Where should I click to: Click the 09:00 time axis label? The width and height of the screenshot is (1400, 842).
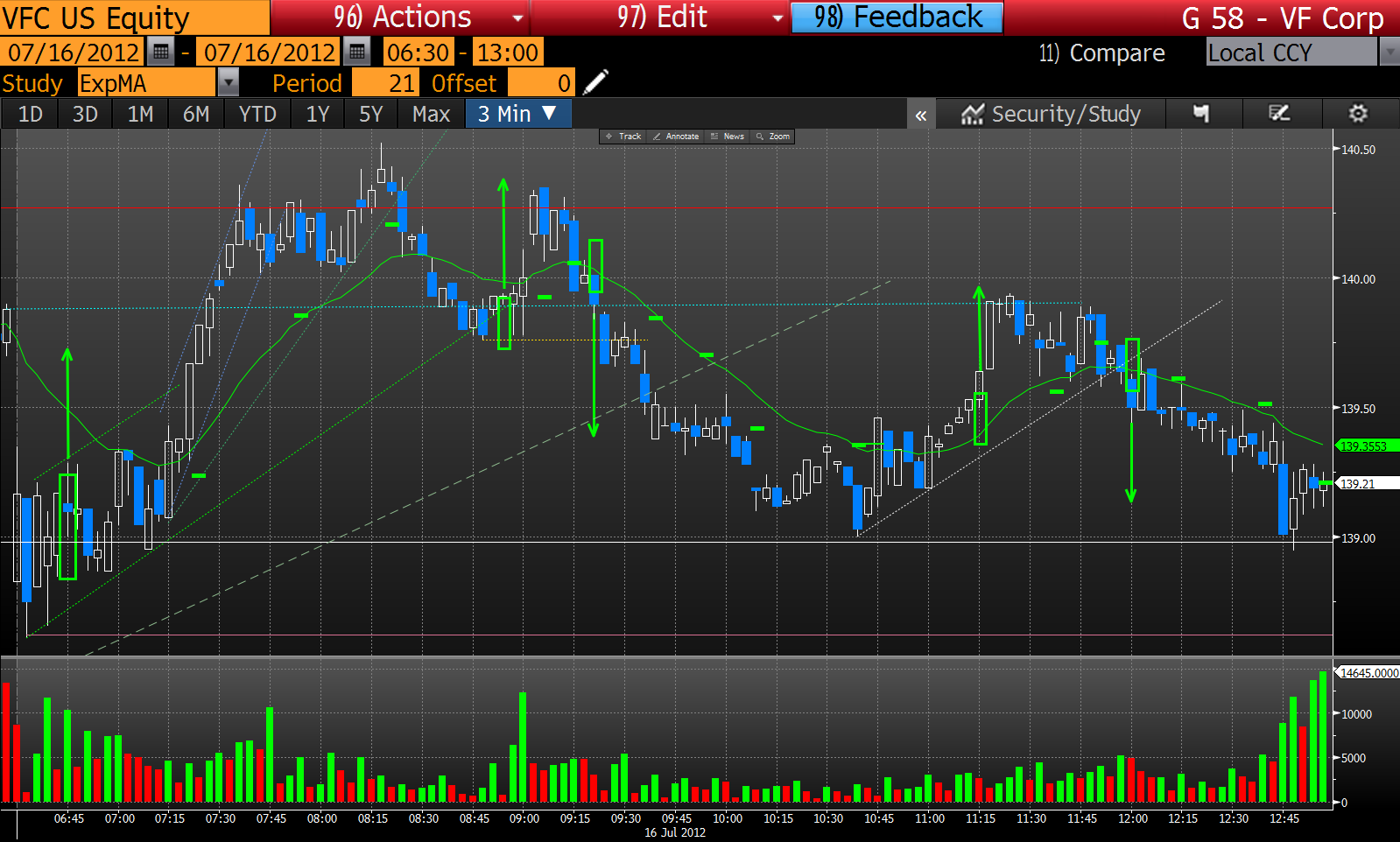coord(524,818)
